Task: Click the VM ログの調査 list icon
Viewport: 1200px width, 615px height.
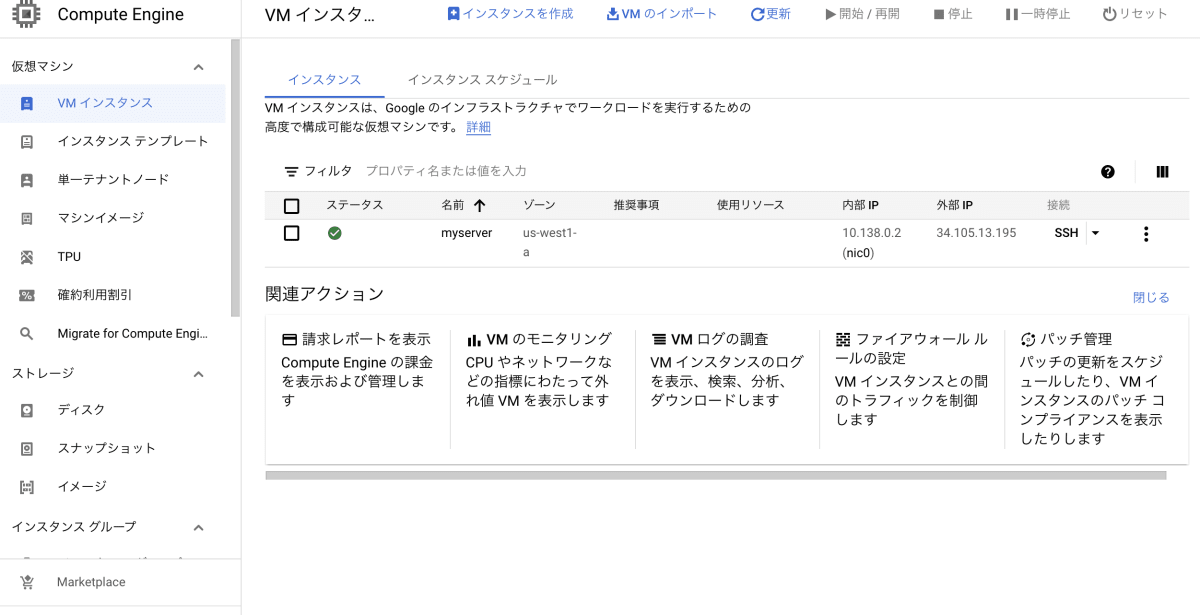Action: pos(659,340)
